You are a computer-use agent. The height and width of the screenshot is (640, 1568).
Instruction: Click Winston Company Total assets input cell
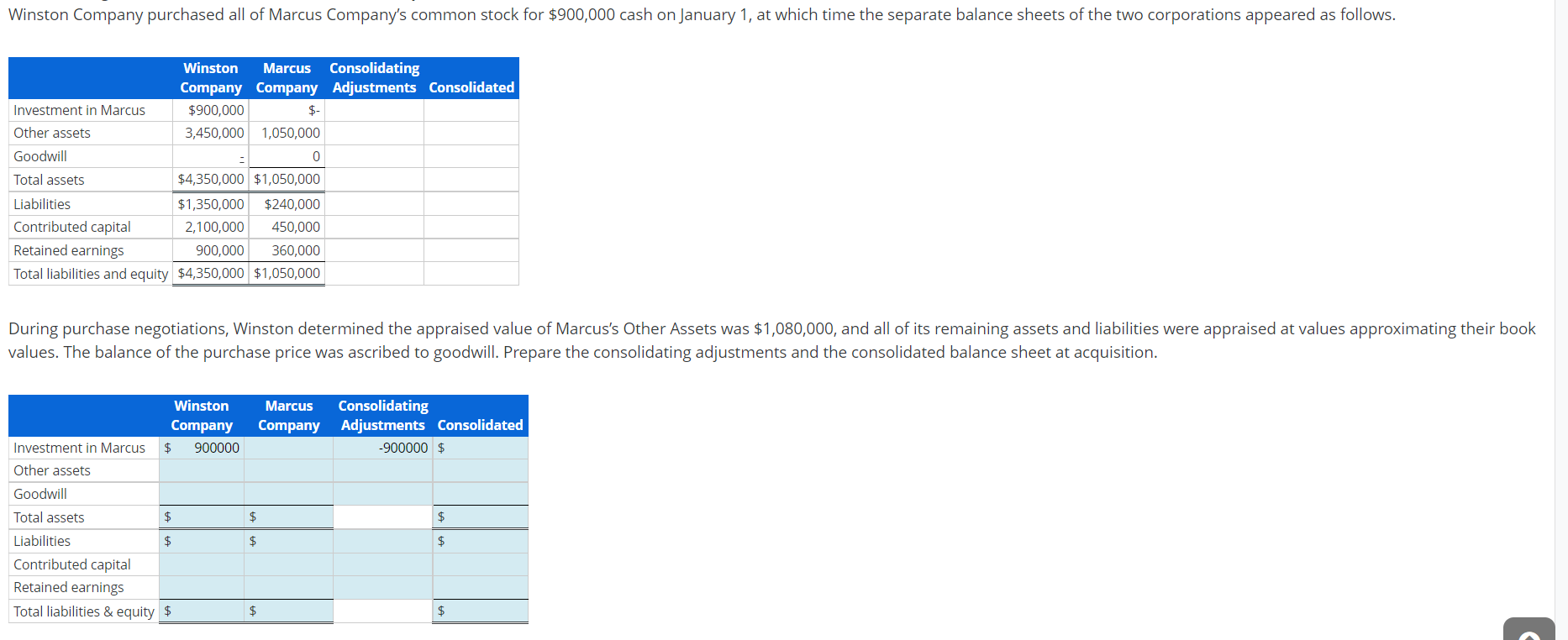pos(202,517)
